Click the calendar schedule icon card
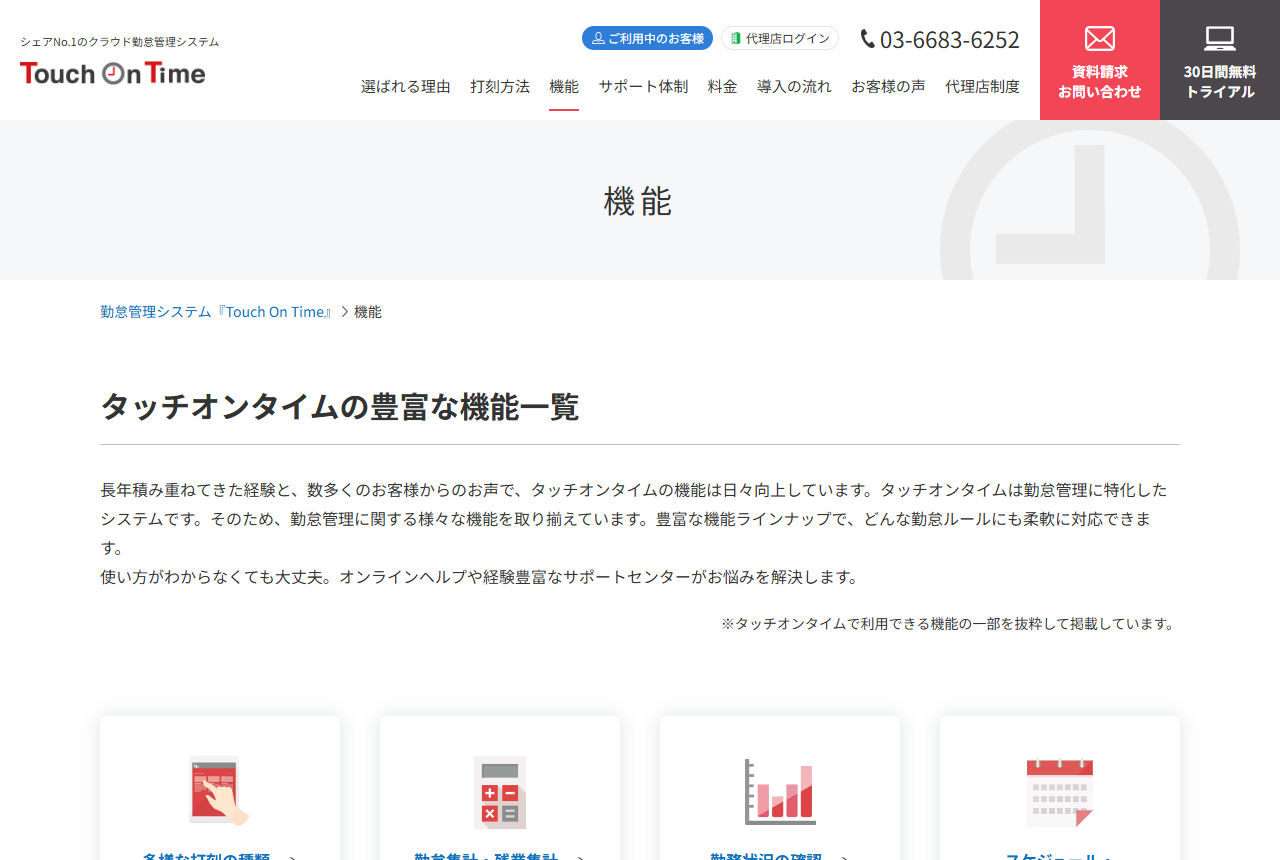The width and height of the screenshot is (1280, 860). pos(1060,791)
